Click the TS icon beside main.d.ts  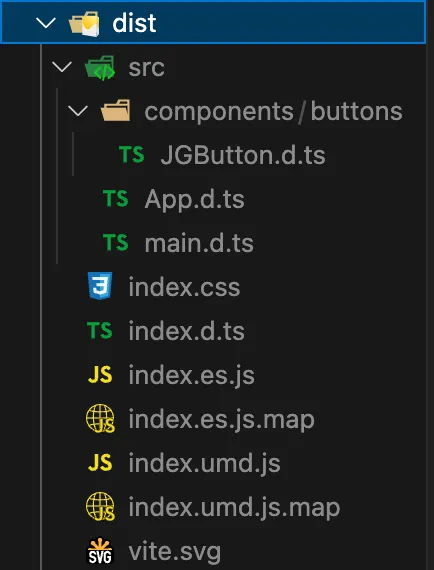point(116,242)
